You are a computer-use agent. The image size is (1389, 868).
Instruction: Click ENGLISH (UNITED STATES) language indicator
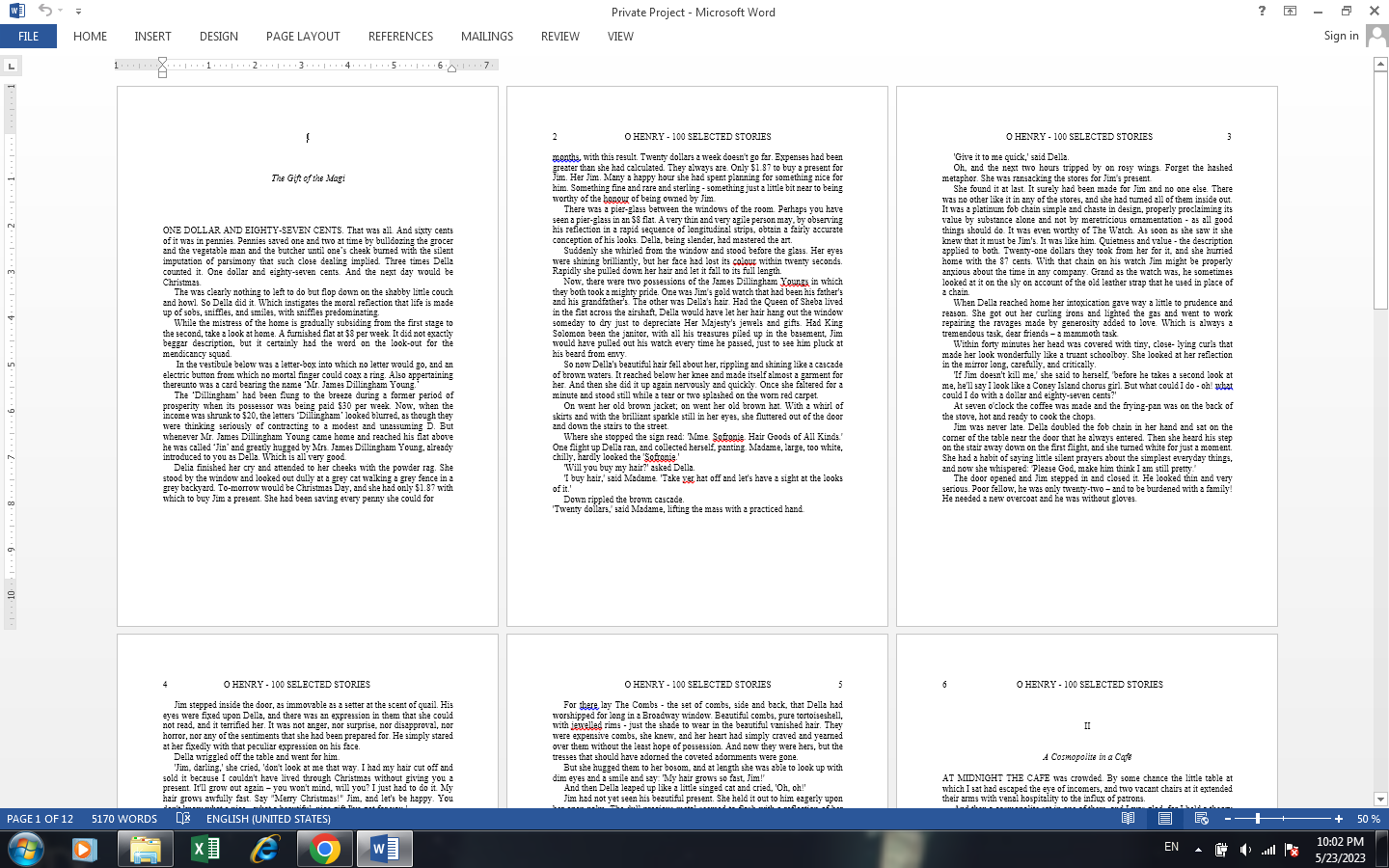coord(268,819)
